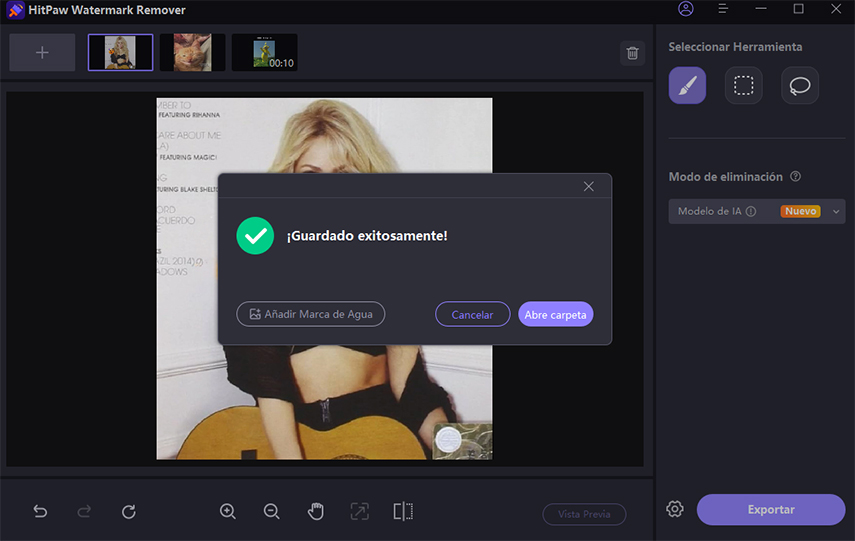This screenshot has height=541, width=855.
Task: Open settings gear icon
Action: point(675,509)
